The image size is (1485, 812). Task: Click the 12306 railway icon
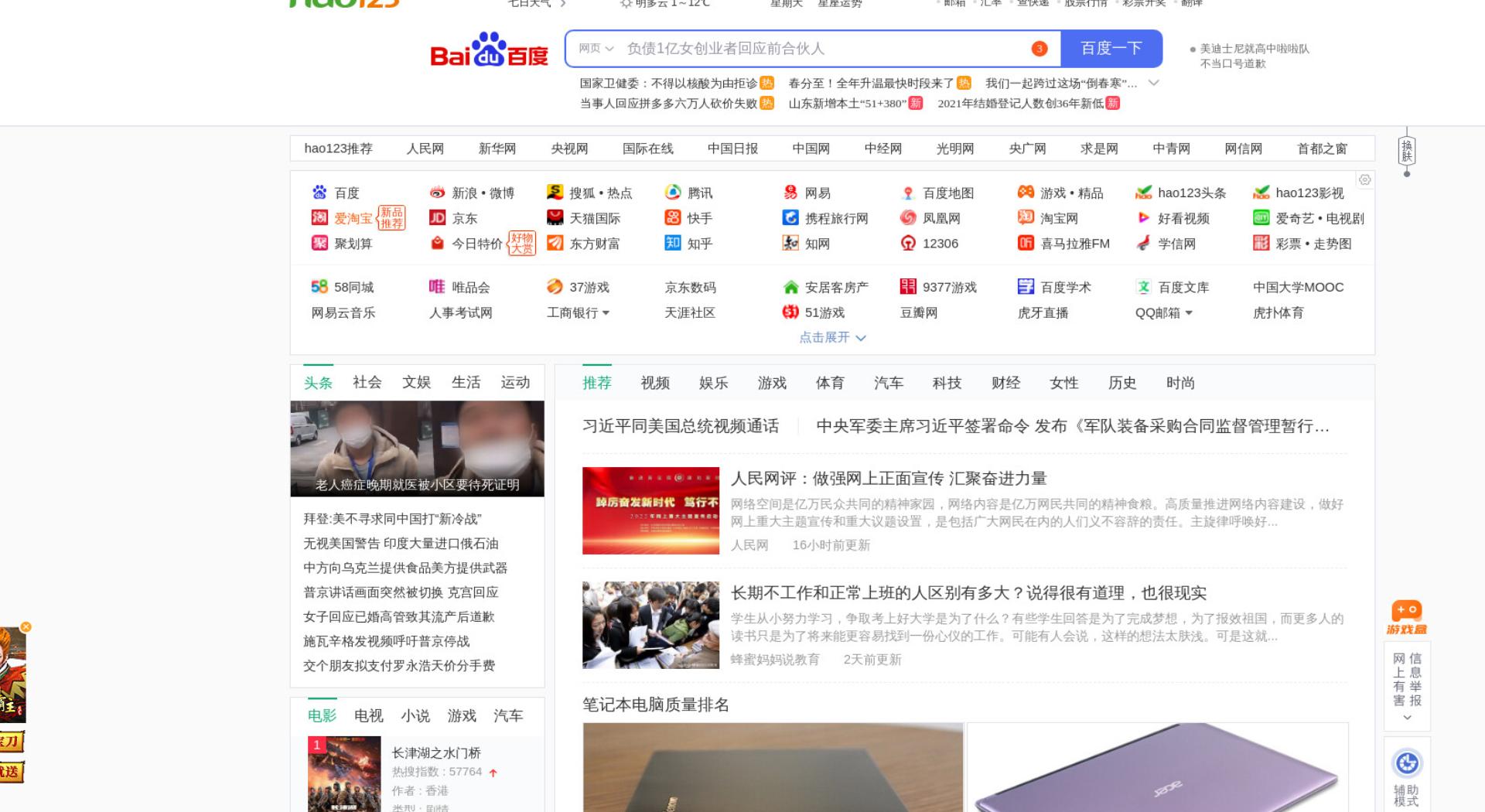pos(908,243)
